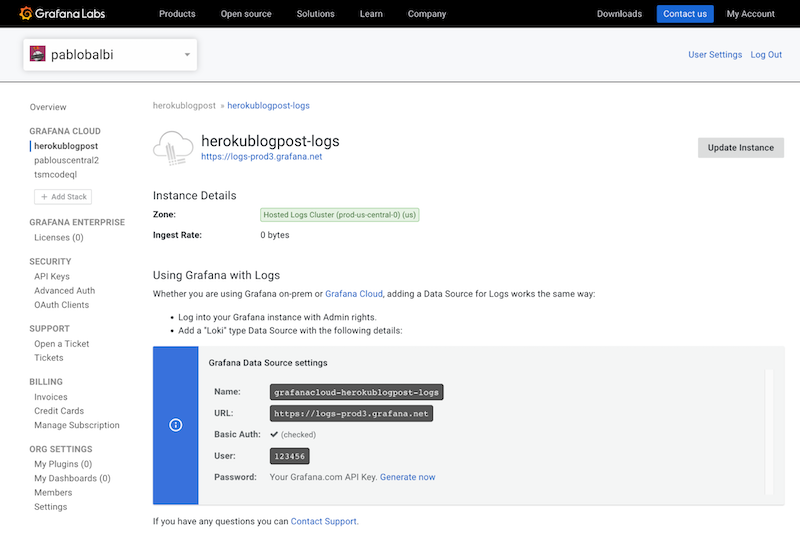Toggle the Basic Auth checkmark
This screenshot has width=800, height=549.
pyautogui.click(x=274, y=434)
